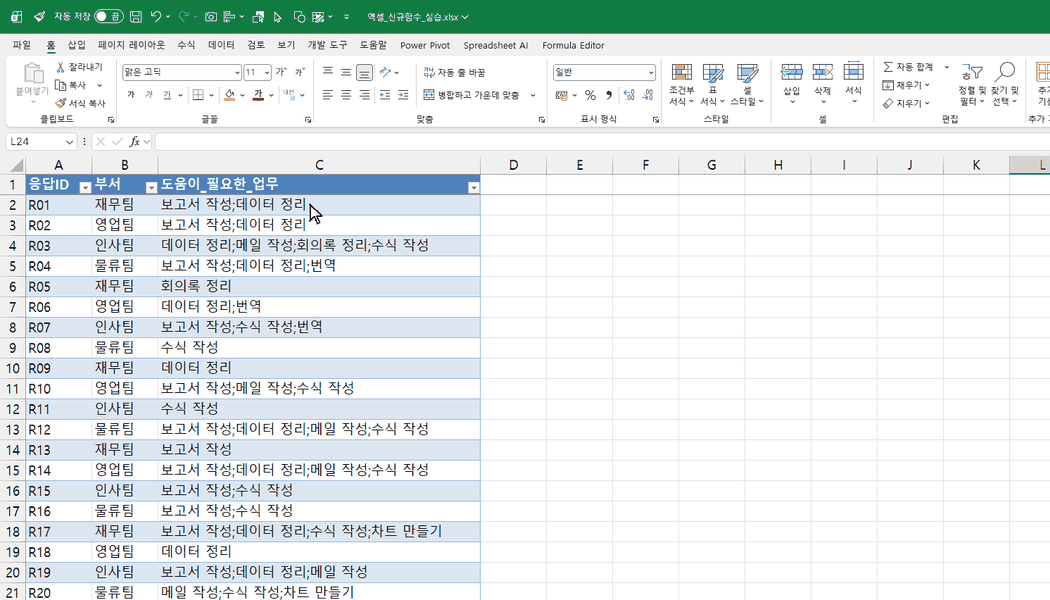
Task: Click 병합하고 가운데 맞춤 merge button
Action: (x=472, y=95)
